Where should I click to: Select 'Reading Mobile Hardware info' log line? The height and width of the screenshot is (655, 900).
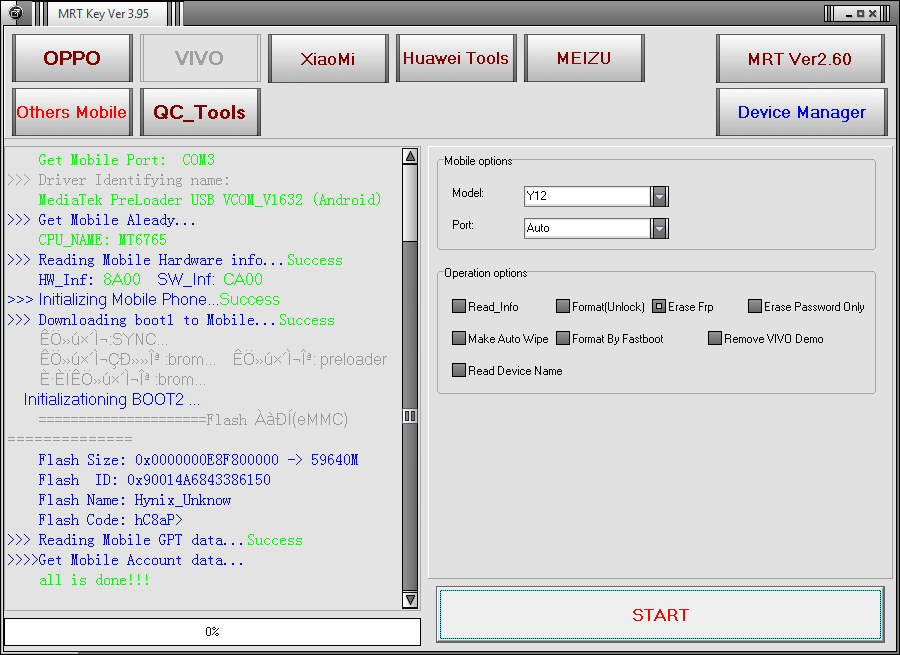point(175,260)
